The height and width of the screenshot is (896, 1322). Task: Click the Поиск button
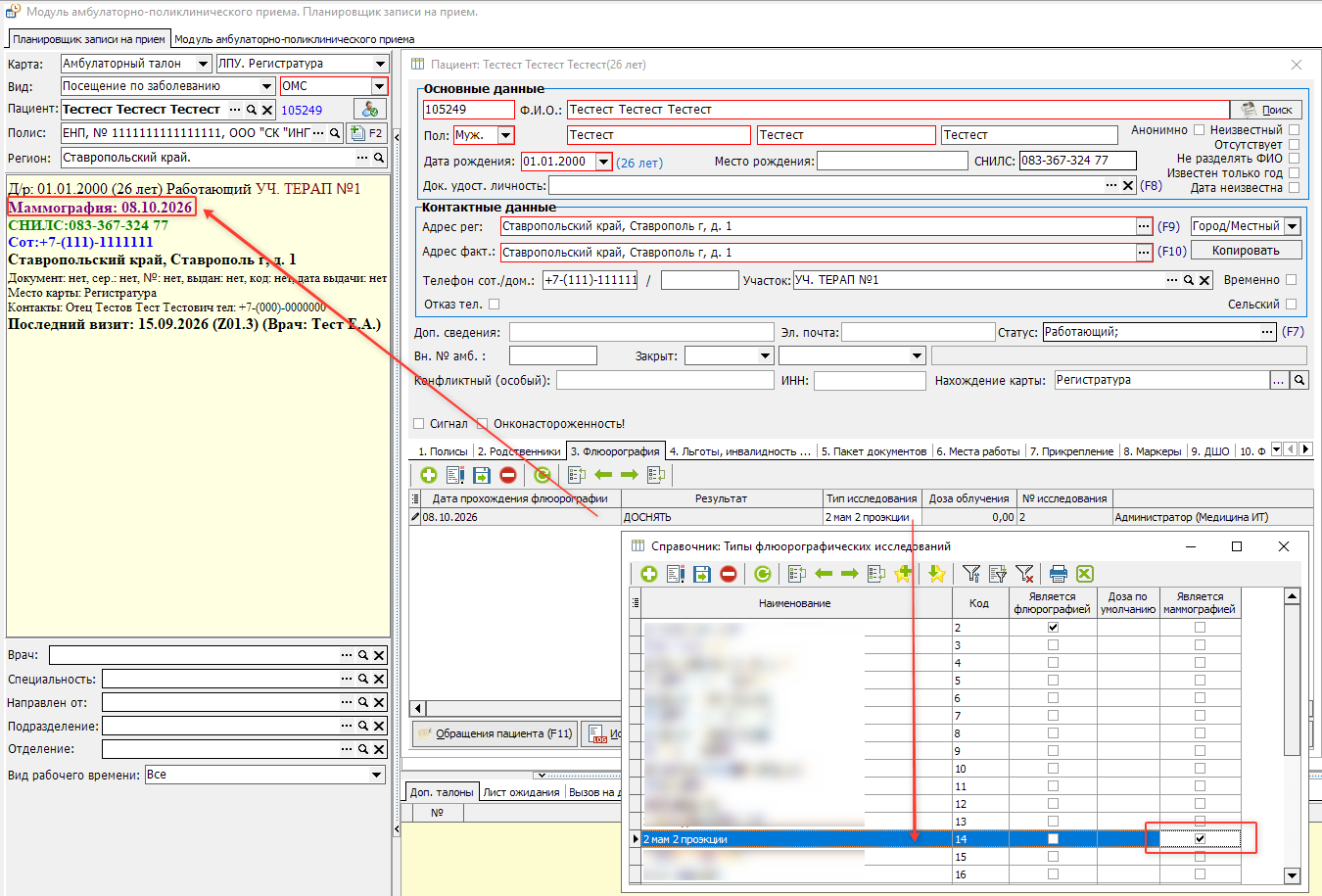(1267, 110)
